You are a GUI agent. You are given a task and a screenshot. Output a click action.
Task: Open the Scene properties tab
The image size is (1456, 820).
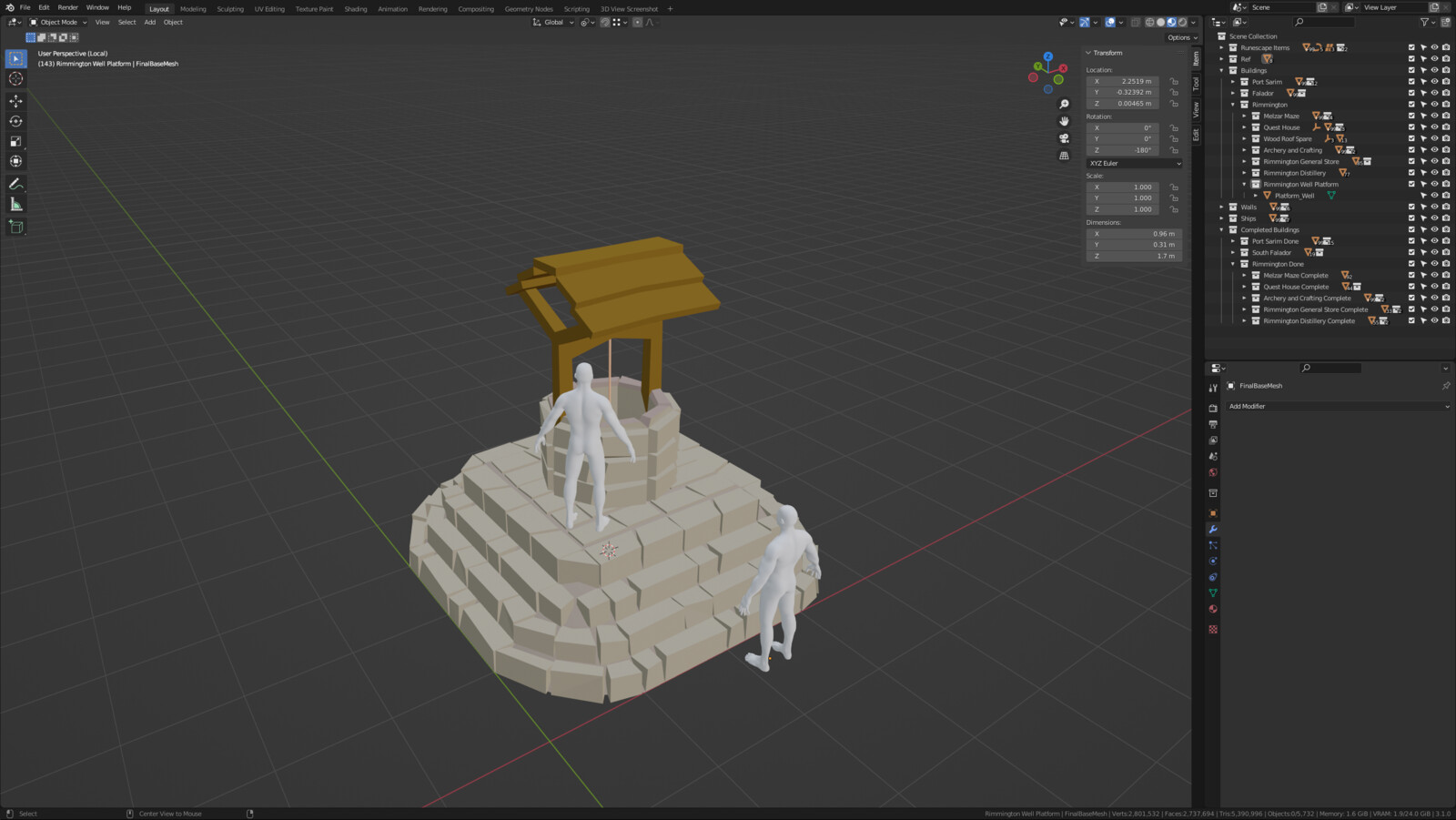tap(1213, 456)
